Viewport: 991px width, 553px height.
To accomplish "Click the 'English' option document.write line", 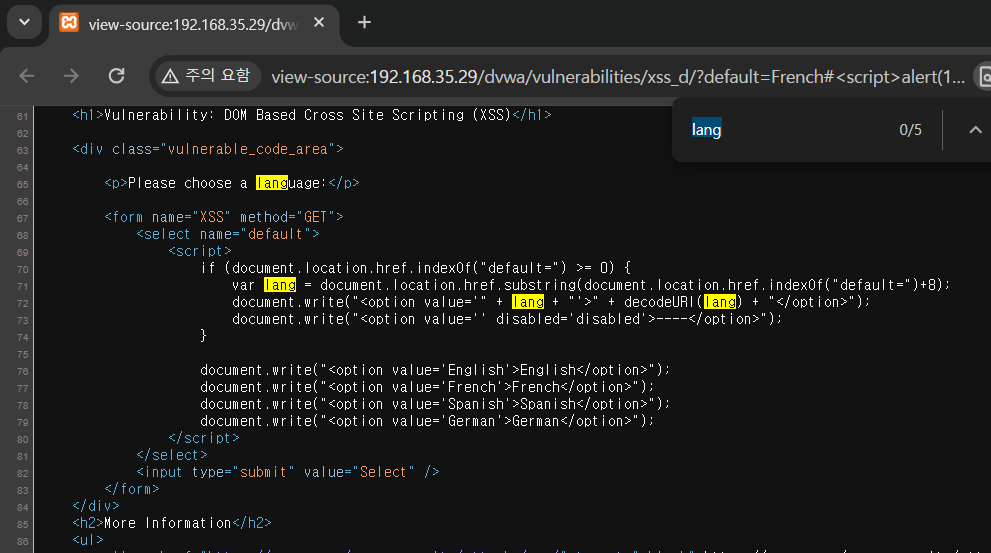I will pyautogui.click(x=435, y=370).
